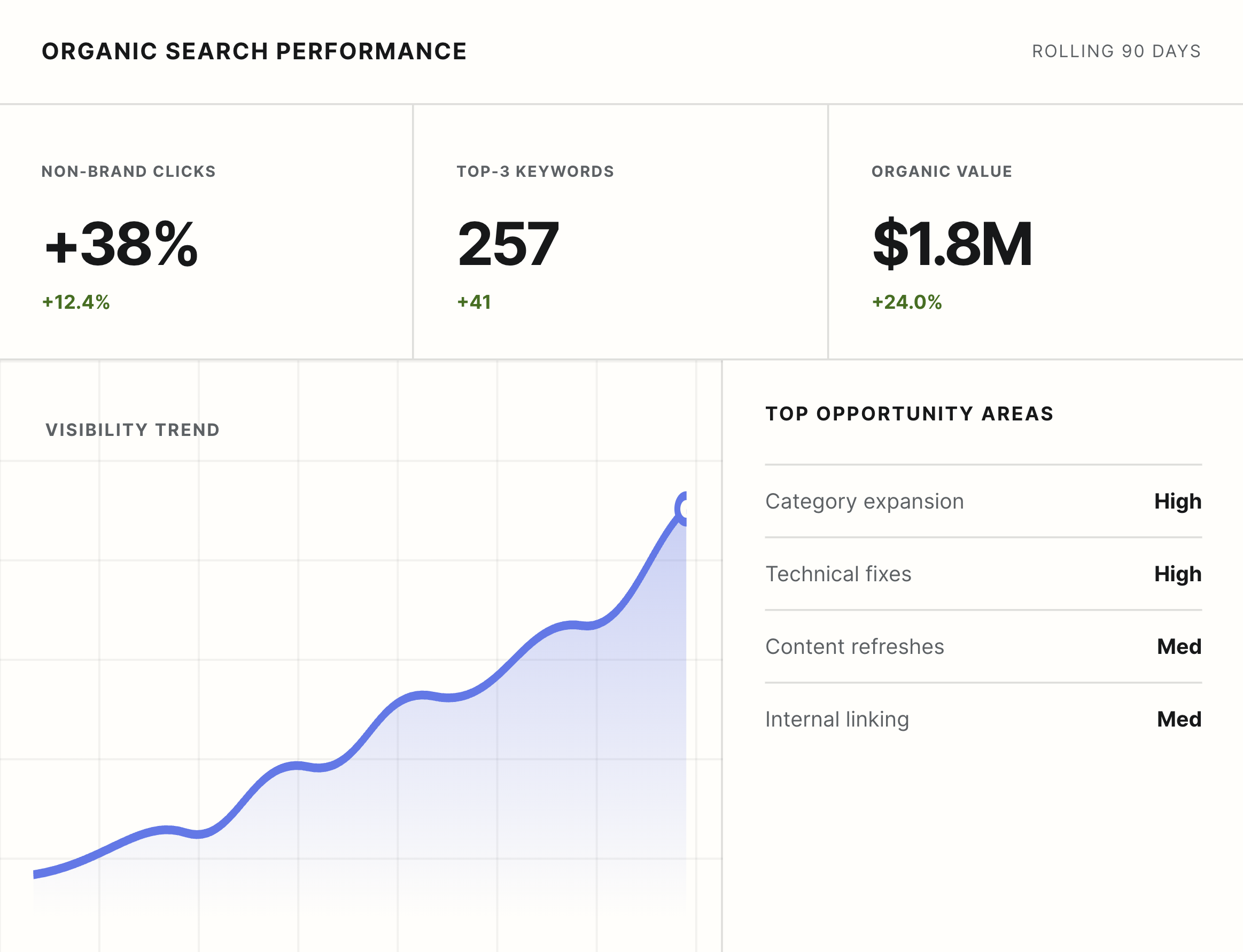Screen dimensions: 1243x952
Task: Click the +38% non-brand clicks value
Action: coord(121,244)
